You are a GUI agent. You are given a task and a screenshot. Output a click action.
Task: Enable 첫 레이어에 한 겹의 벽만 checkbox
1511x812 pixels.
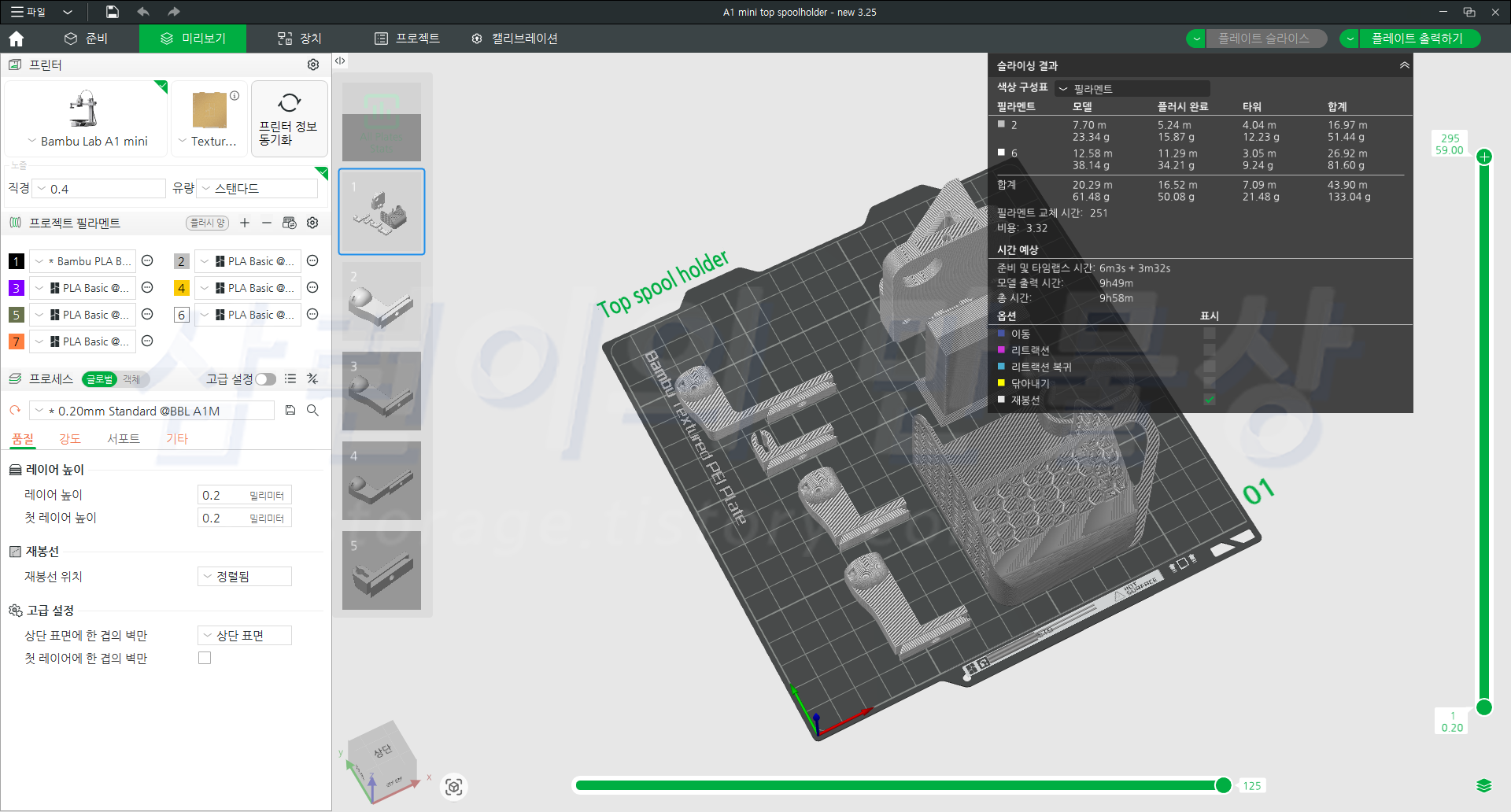pos(205,658)
